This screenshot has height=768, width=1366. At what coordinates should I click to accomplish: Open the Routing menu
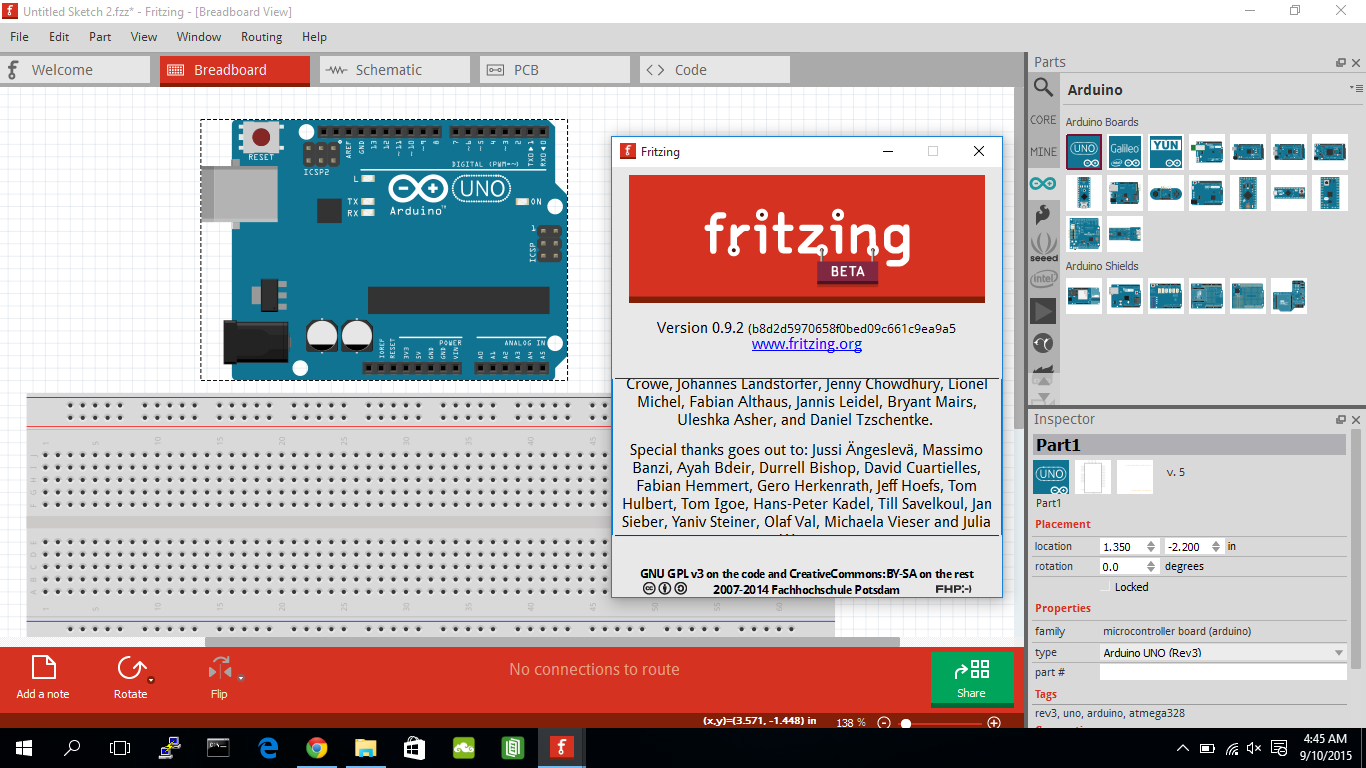[x=261, y=37]
